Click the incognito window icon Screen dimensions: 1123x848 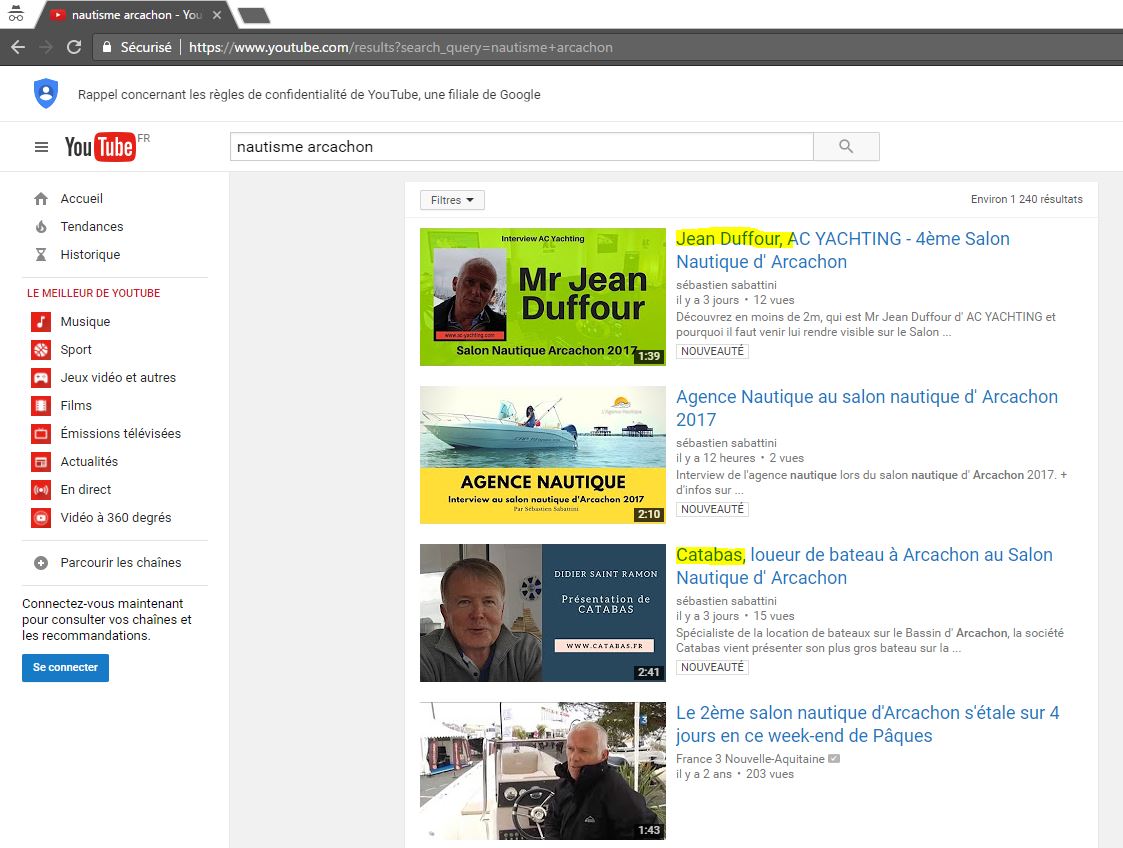coord(16,14)
